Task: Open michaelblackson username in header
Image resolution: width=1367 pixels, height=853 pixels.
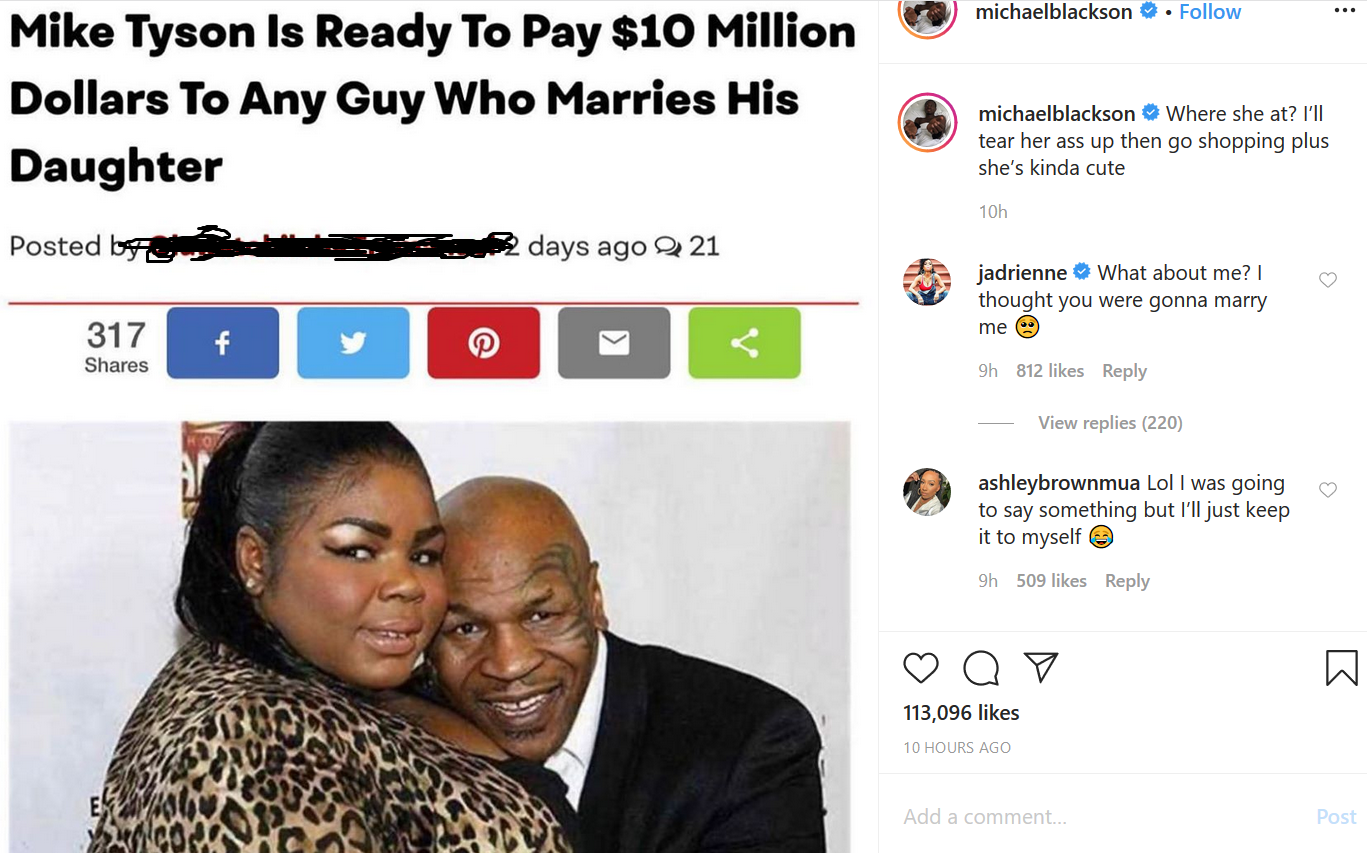Action: coord(1053,12)
